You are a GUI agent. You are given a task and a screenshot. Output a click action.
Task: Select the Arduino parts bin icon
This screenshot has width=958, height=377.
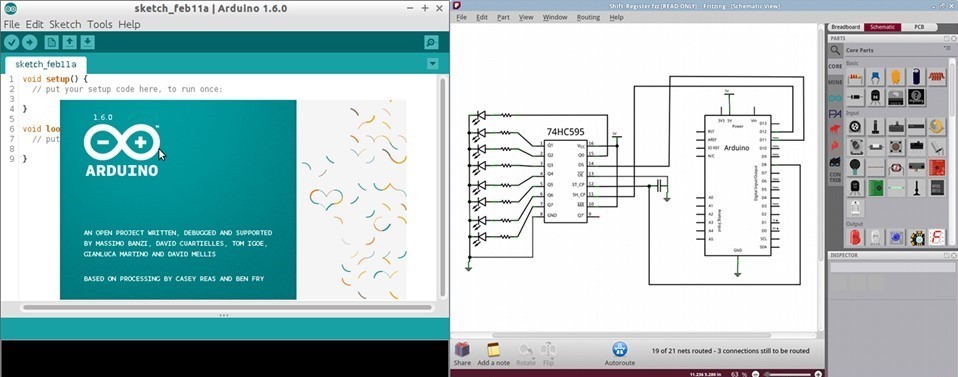(835, 98)
